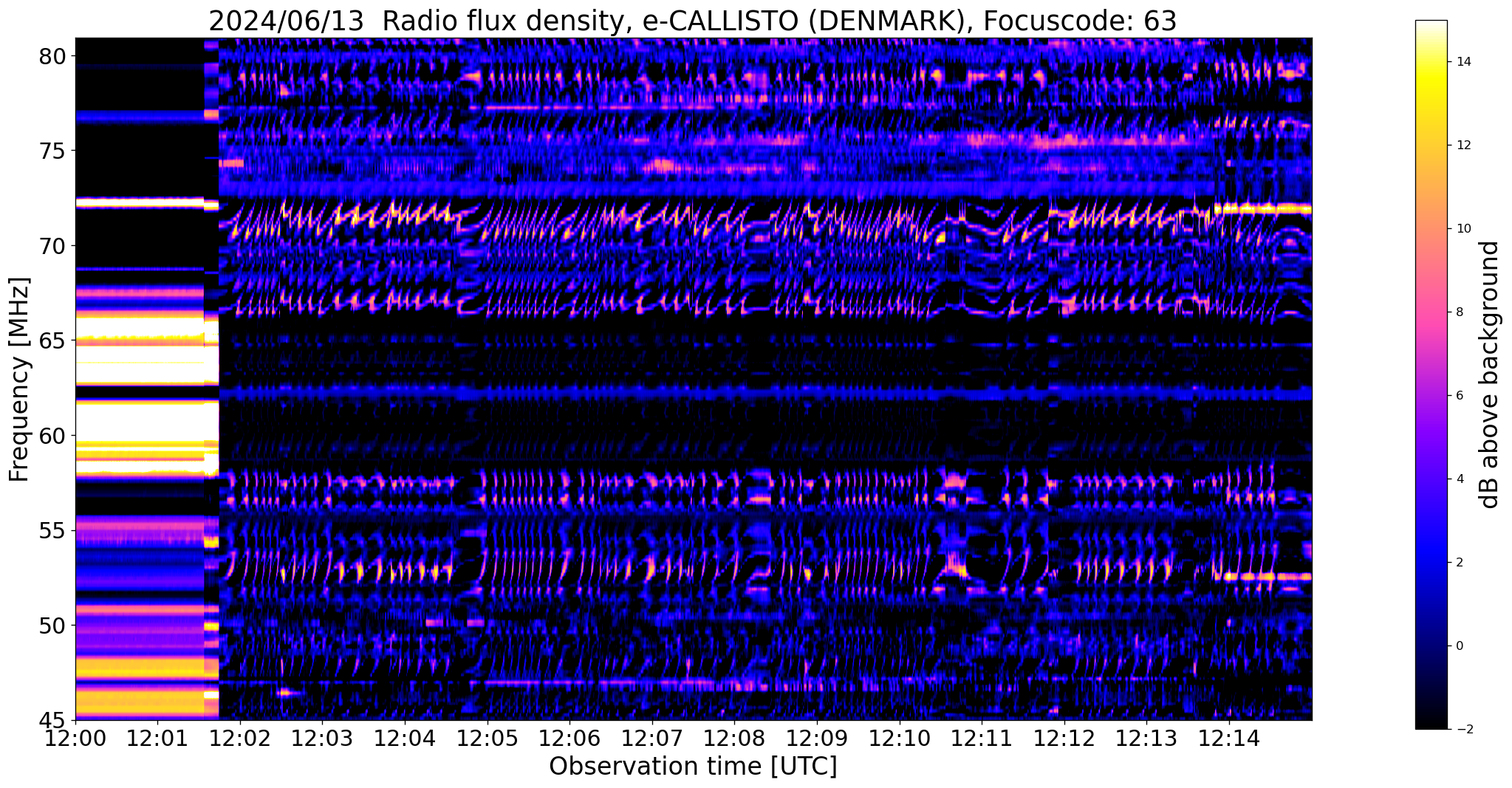Viewport: 1512px width, 788px height.
Task: Click the colorbar tick label 14
Action: point(1463,62)
